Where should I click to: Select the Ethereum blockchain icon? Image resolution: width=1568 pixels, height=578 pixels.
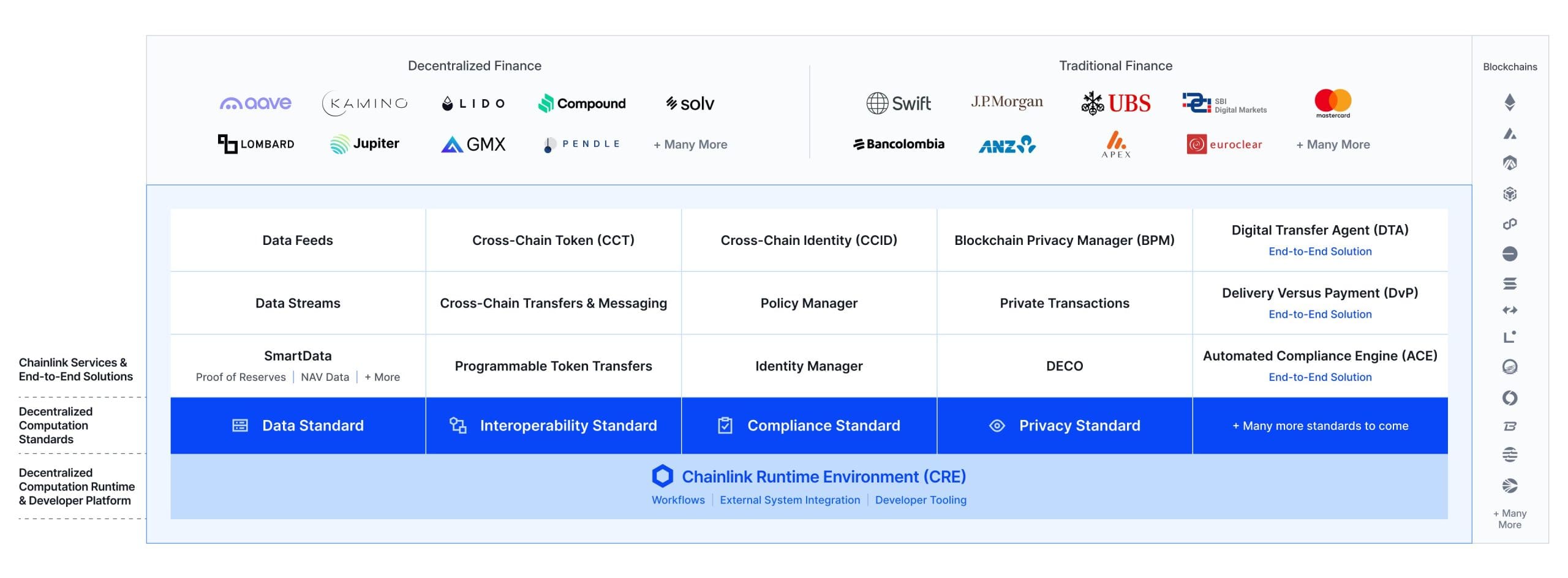point(1510,102)
